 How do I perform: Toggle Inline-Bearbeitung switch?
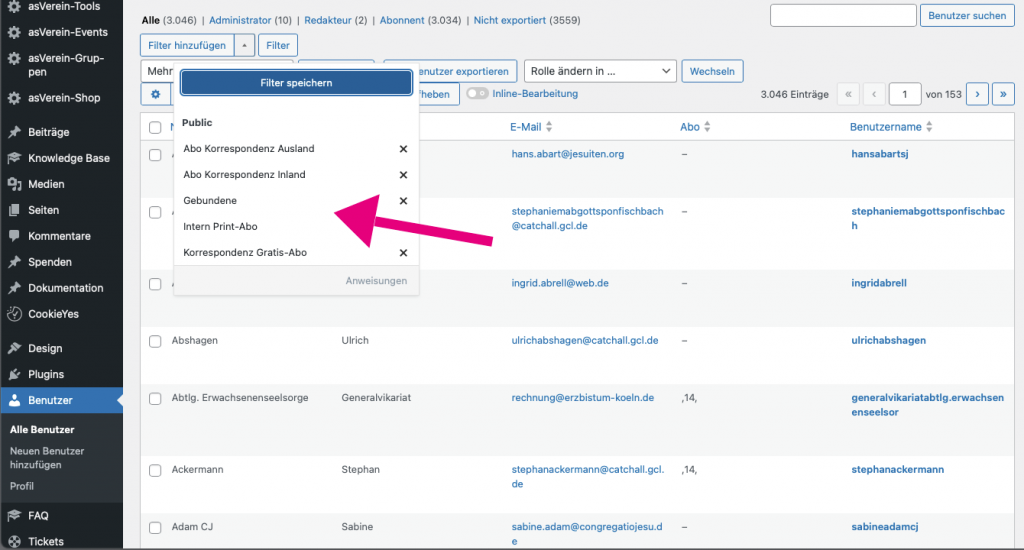[x=477, y=94]
